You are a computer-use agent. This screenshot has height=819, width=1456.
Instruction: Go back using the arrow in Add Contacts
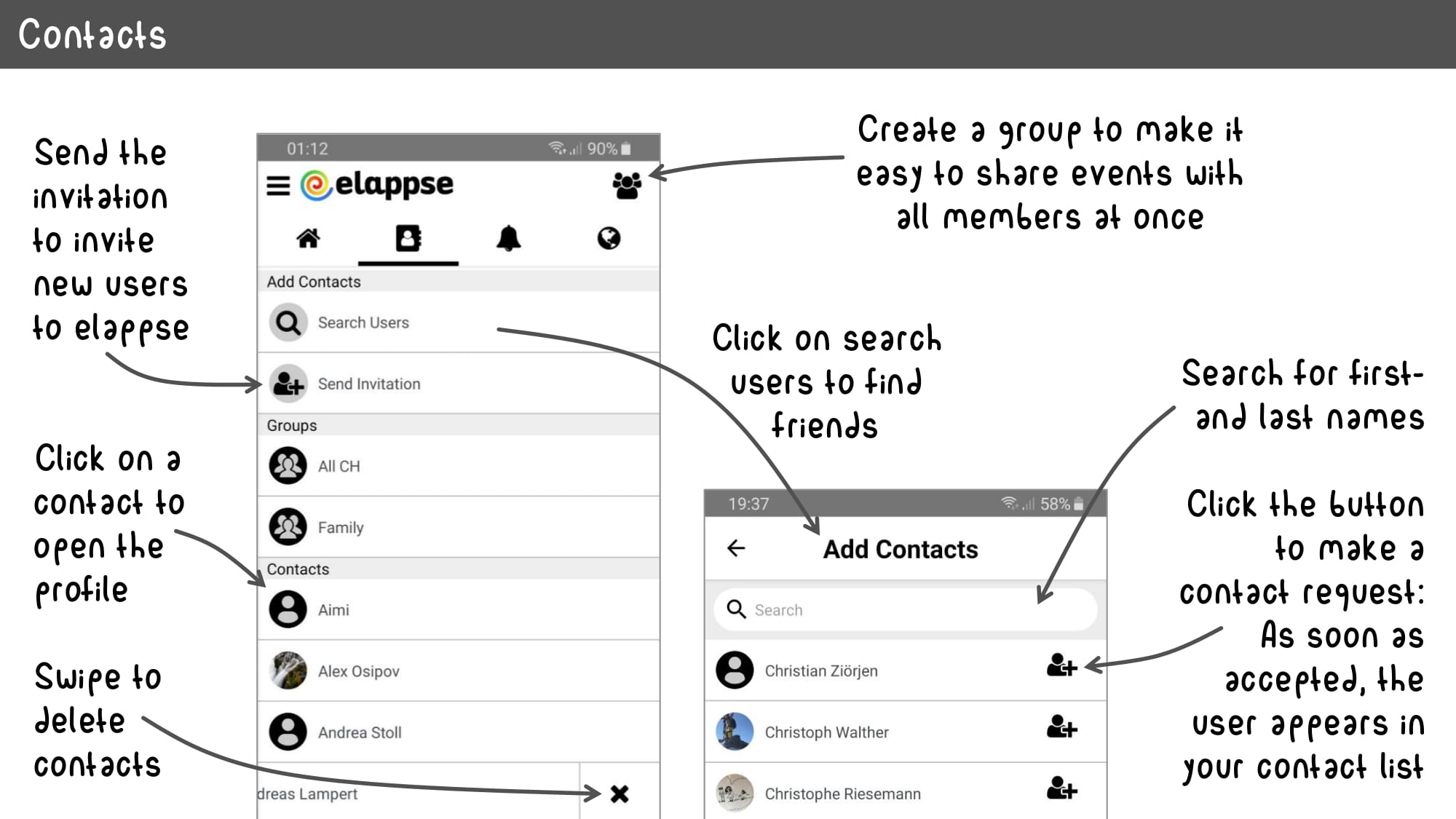click(736, 548)
